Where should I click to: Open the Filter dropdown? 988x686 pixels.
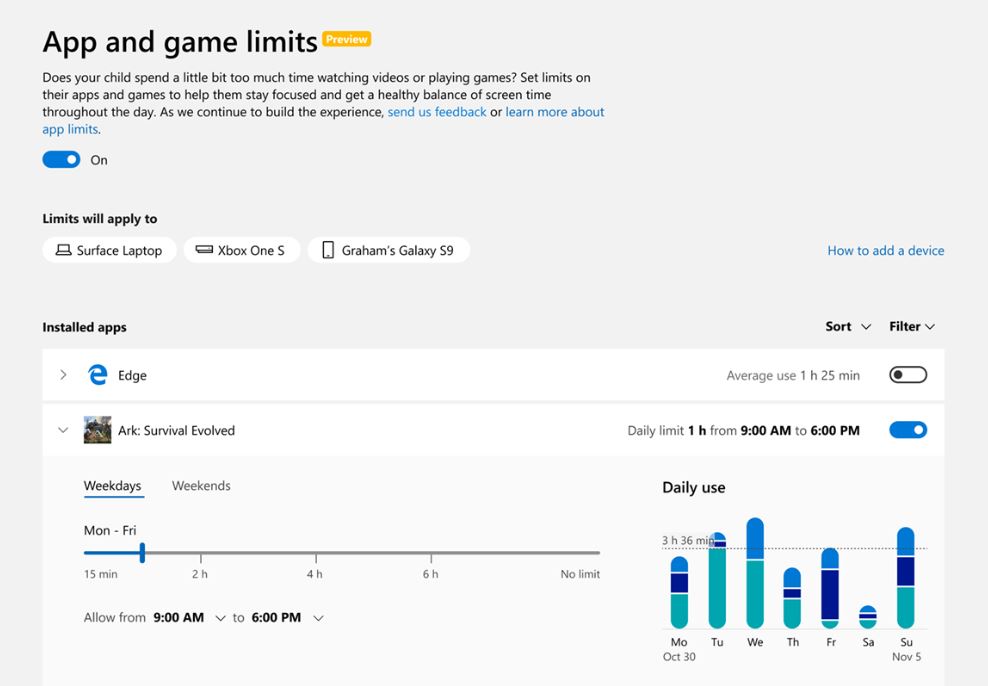[x=912, y=327]
